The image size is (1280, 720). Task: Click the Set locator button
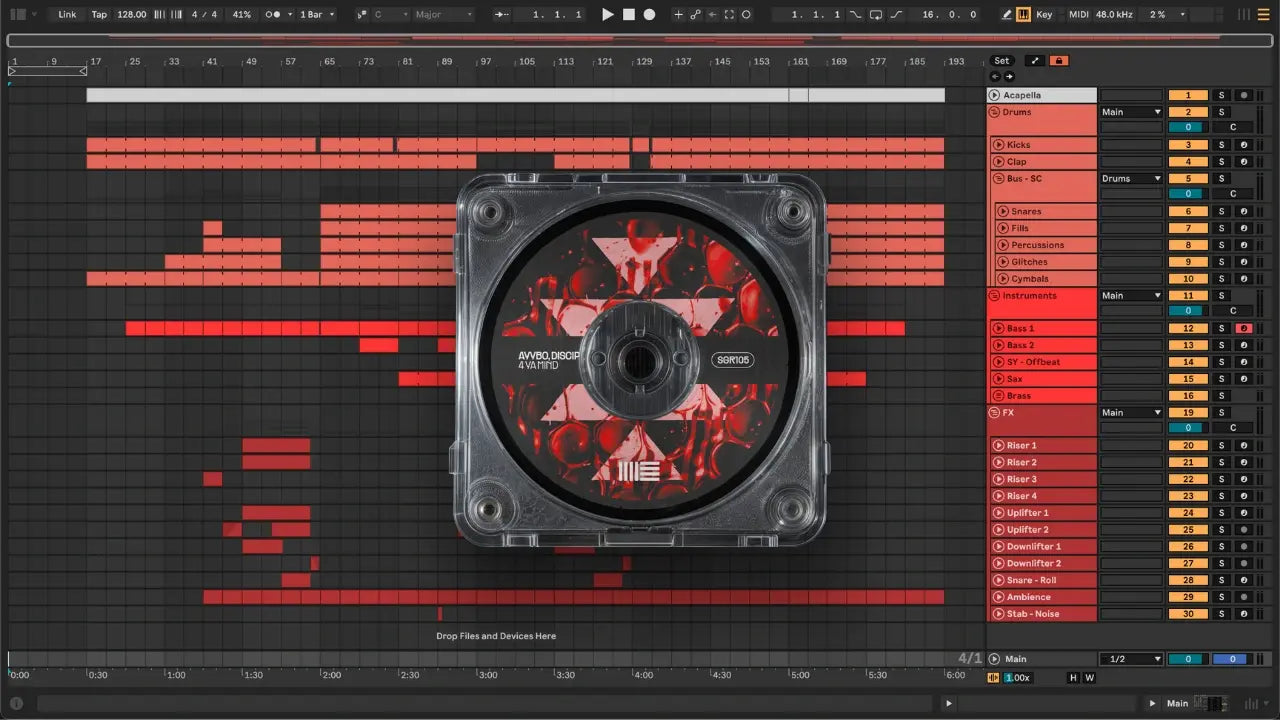pos(1001,61)
